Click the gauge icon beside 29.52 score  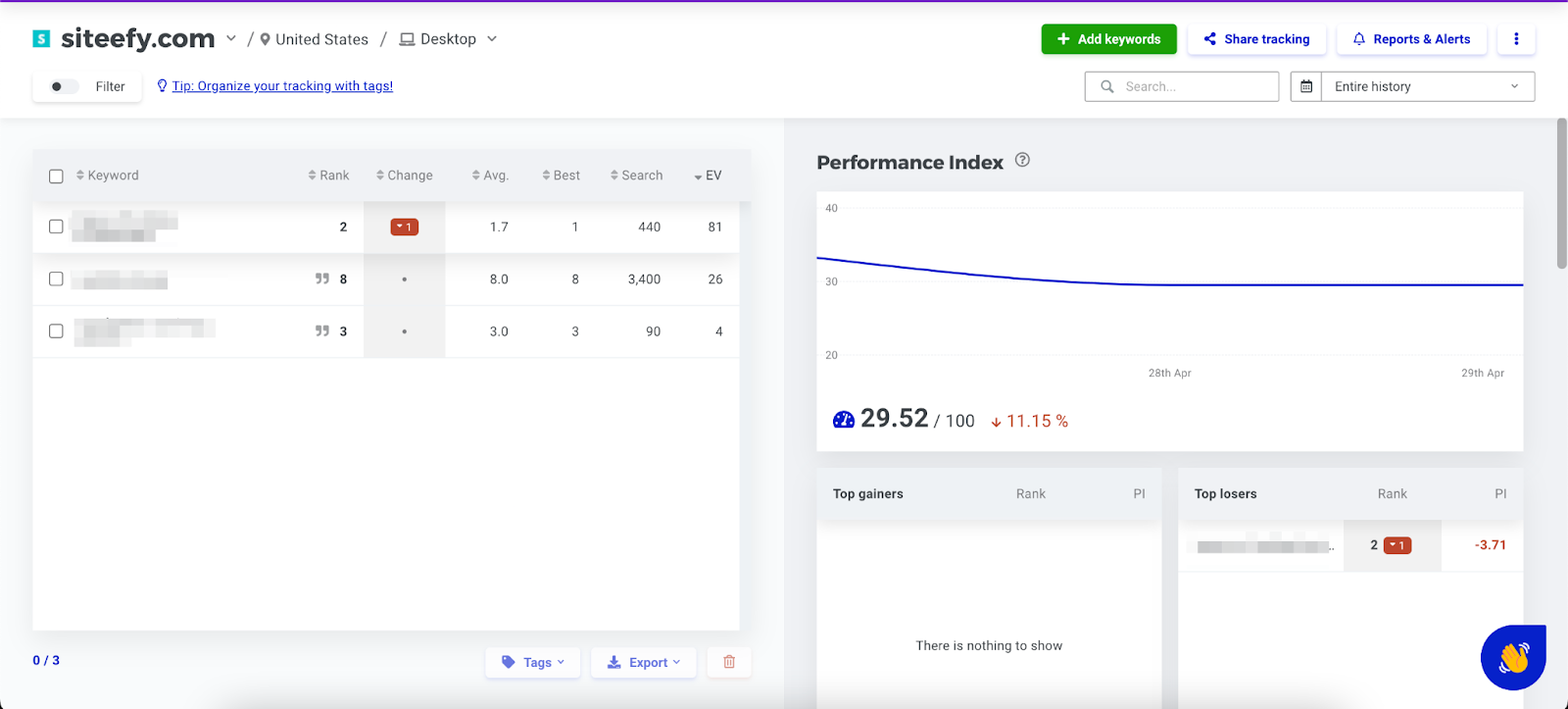pyautogui.click(x=844, y=420)
